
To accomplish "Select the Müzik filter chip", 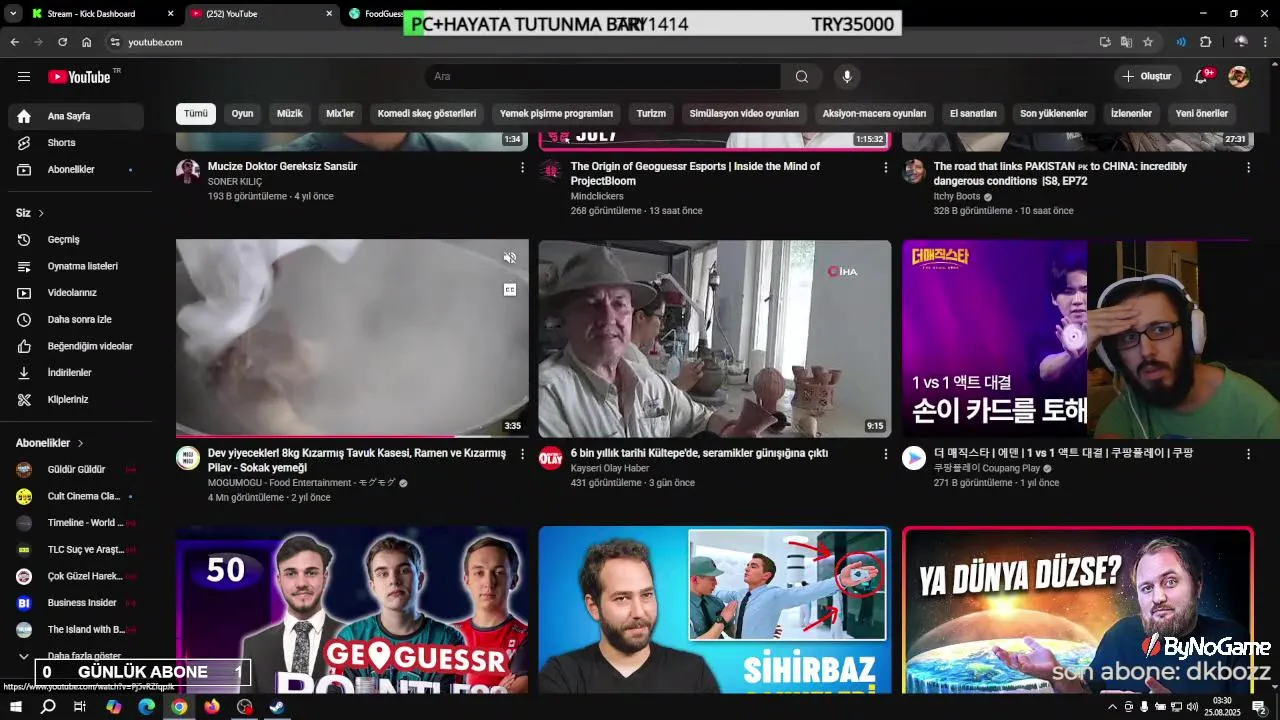I will tap(289, 113).
